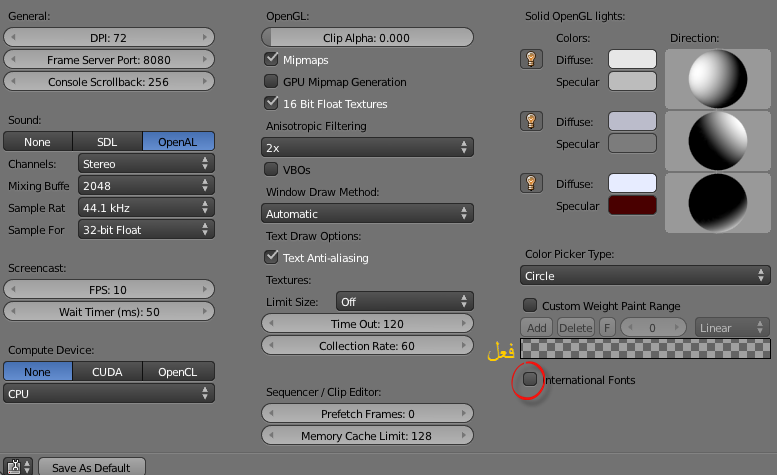Disable the Mipmaps checkbox
The height and width of the screenshot is (475, 777).
pyautogui.click(x=271, y=59)
